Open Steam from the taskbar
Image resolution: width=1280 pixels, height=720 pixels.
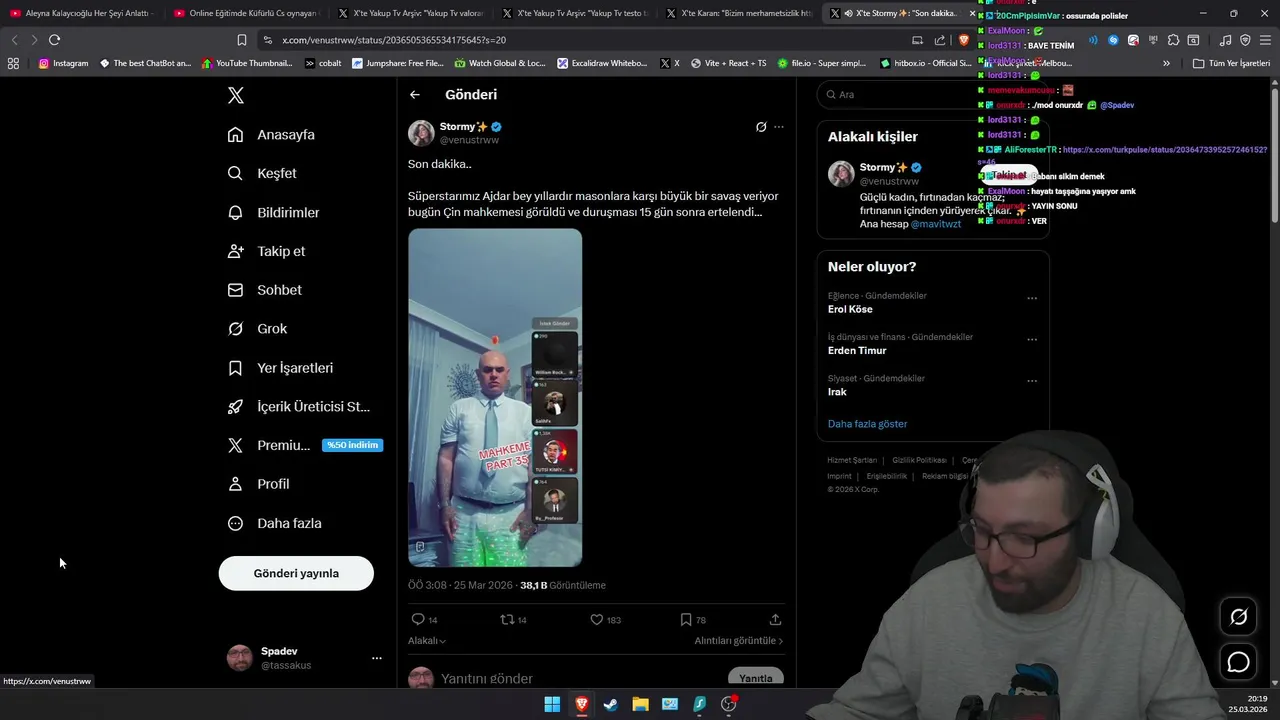coord(610,704)
